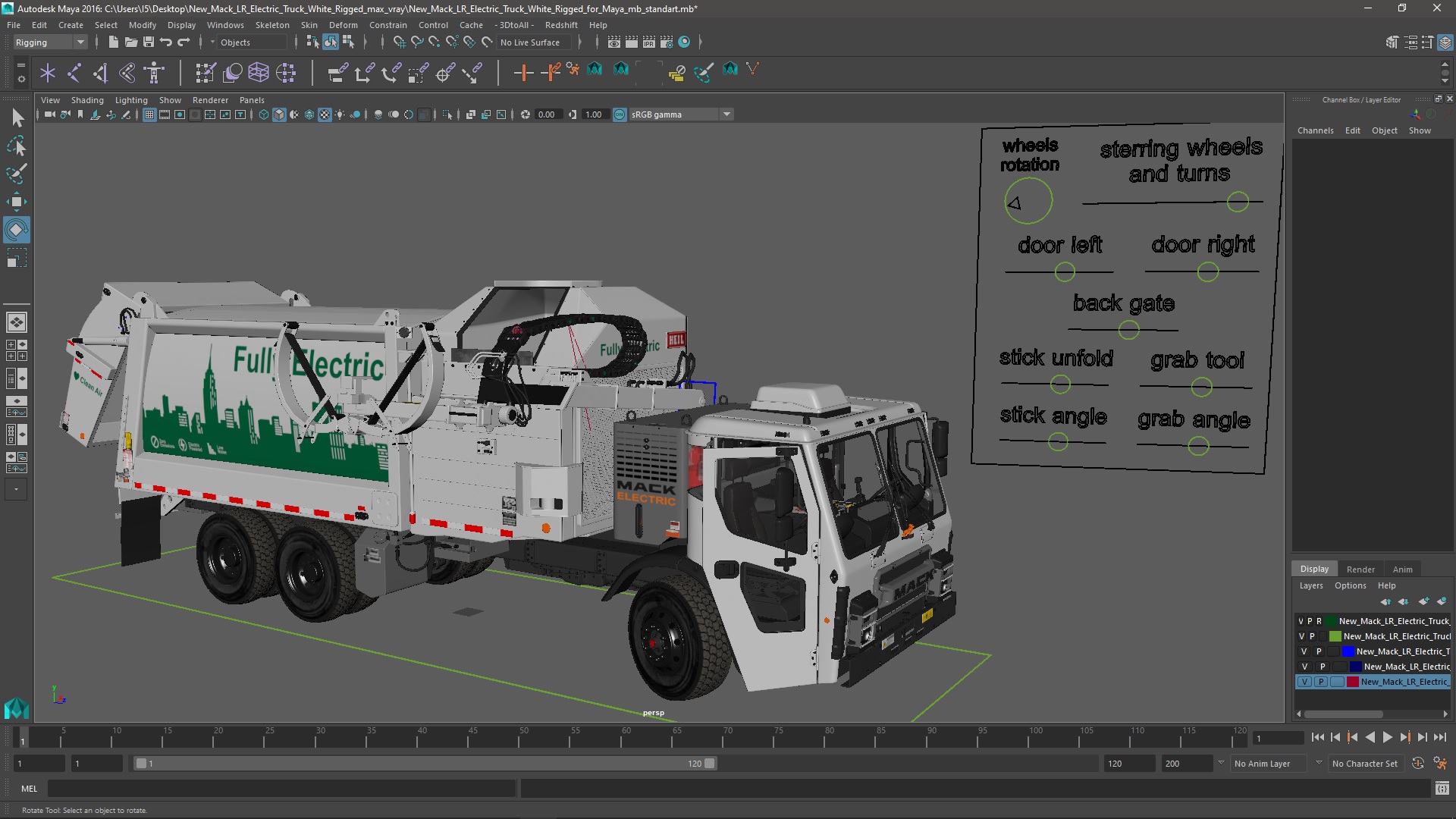Toggle V on green swatch layer
Screen dimensions: 1456x819
(1301, 636)
